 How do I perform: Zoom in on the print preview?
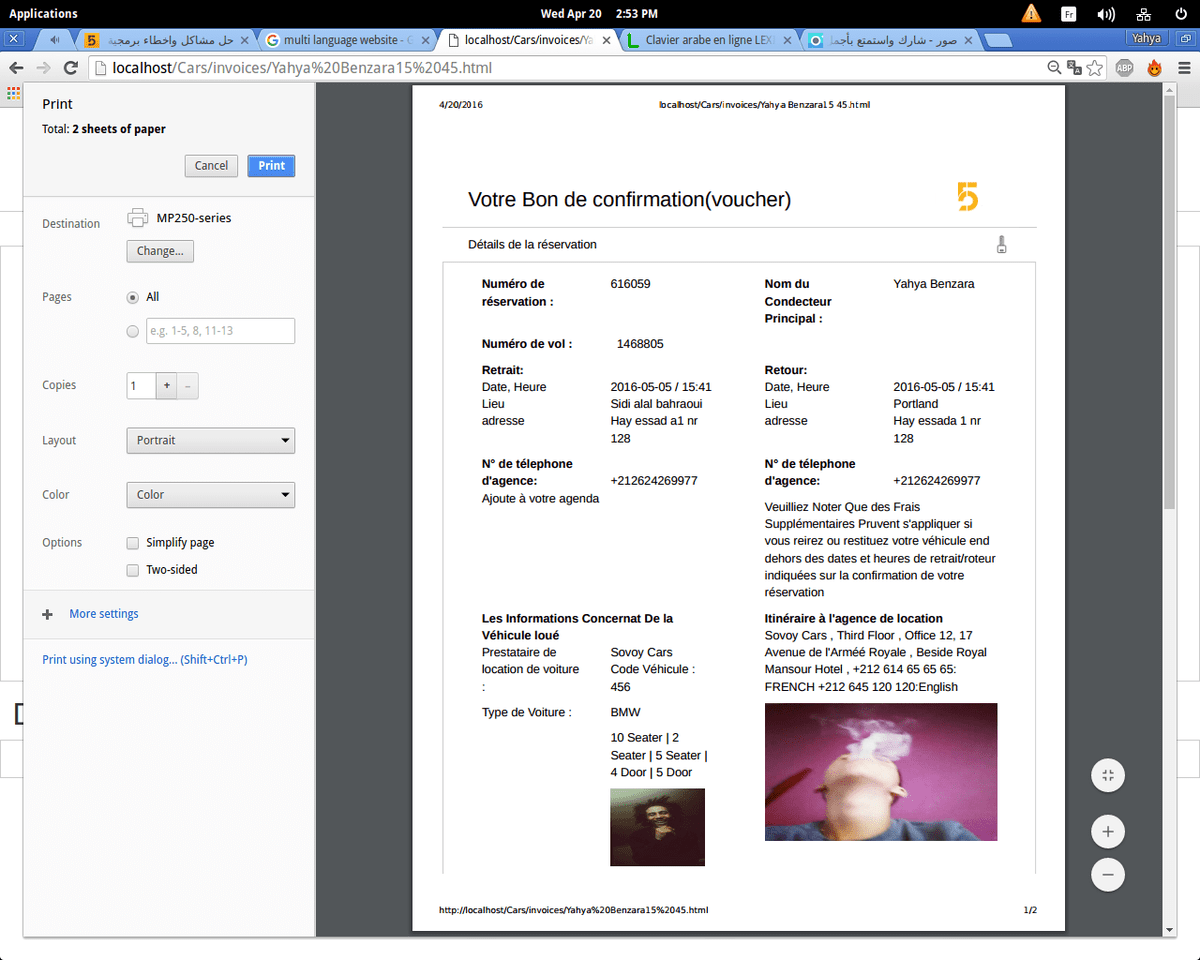pos(1107,831)
